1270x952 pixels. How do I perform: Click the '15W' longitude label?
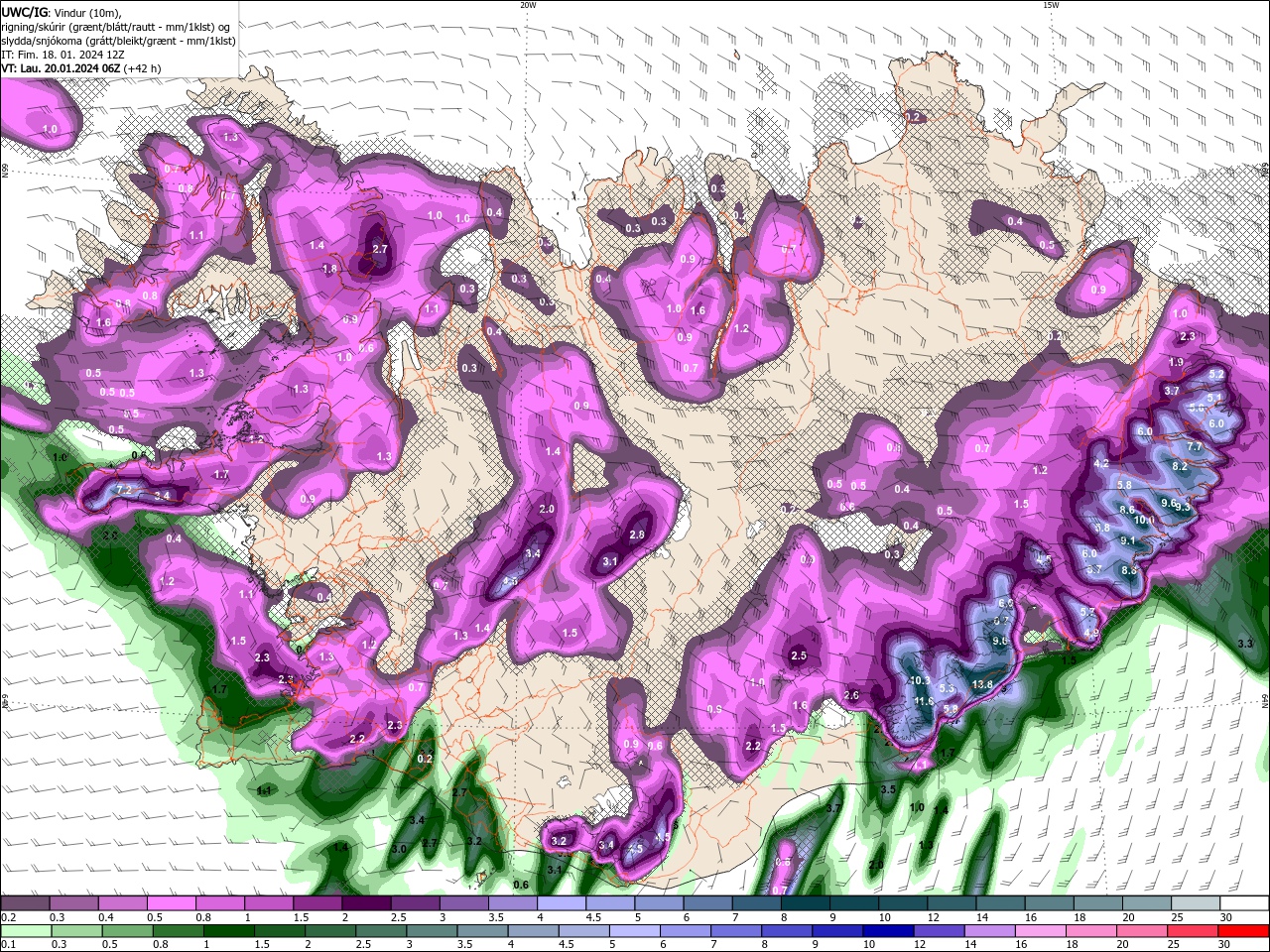point(1051,5)
